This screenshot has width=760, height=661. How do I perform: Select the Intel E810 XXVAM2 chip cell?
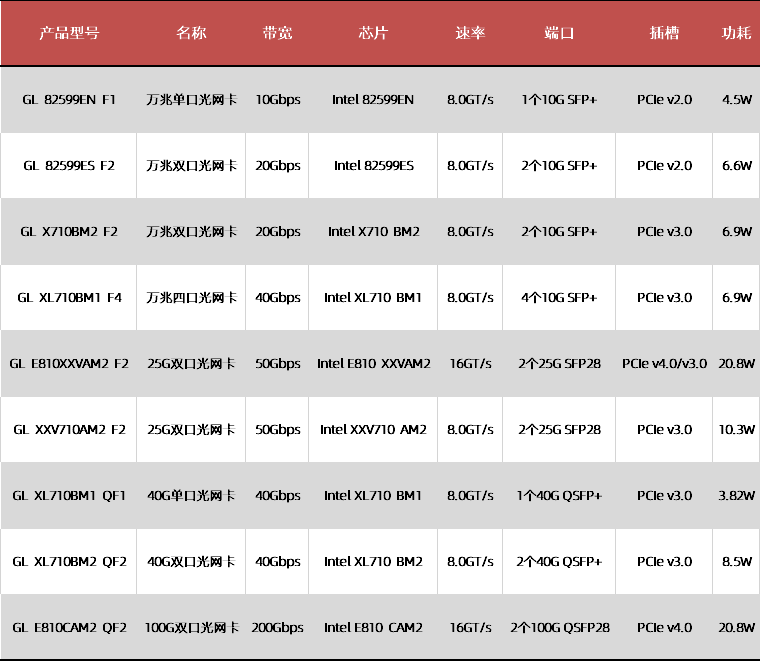pos(373,364)
